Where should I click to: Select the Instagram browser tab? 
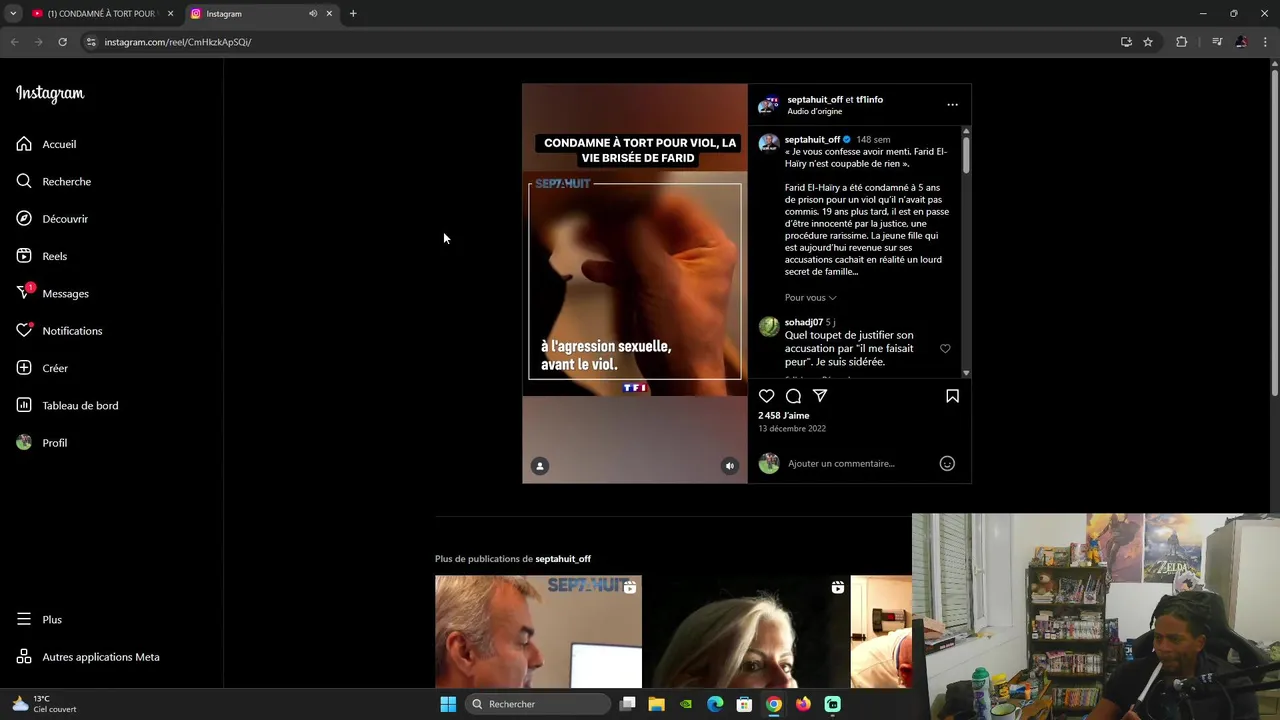250,14
